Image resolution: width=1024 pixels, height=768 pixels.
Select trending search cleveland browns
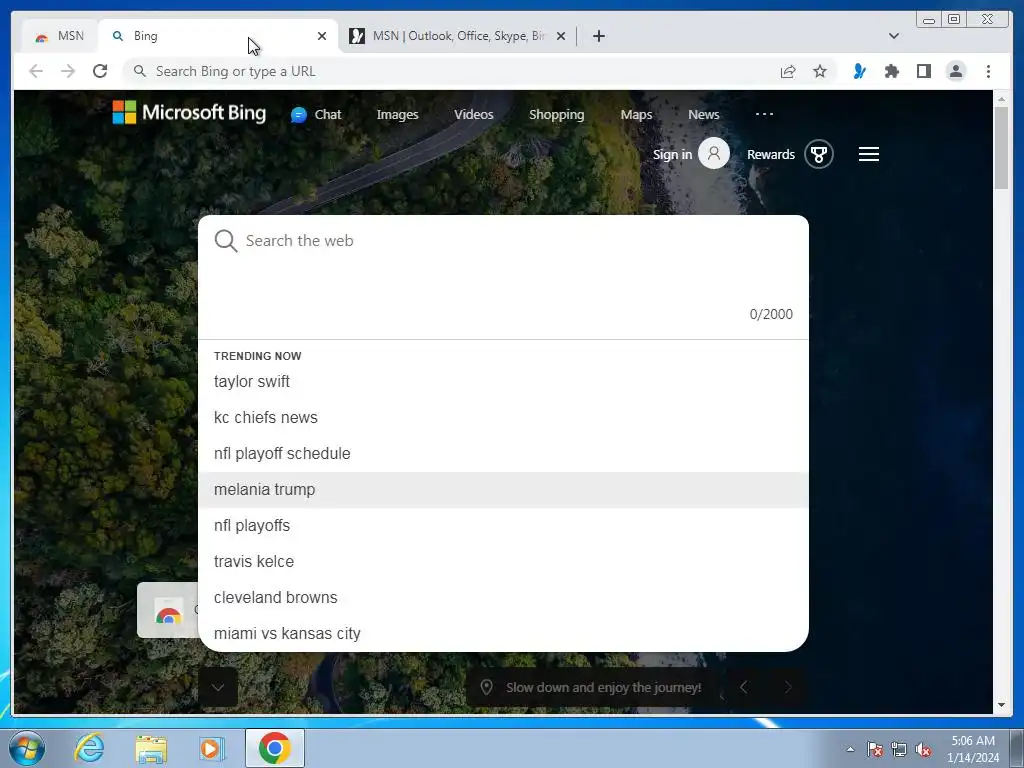tap(503, 597)
